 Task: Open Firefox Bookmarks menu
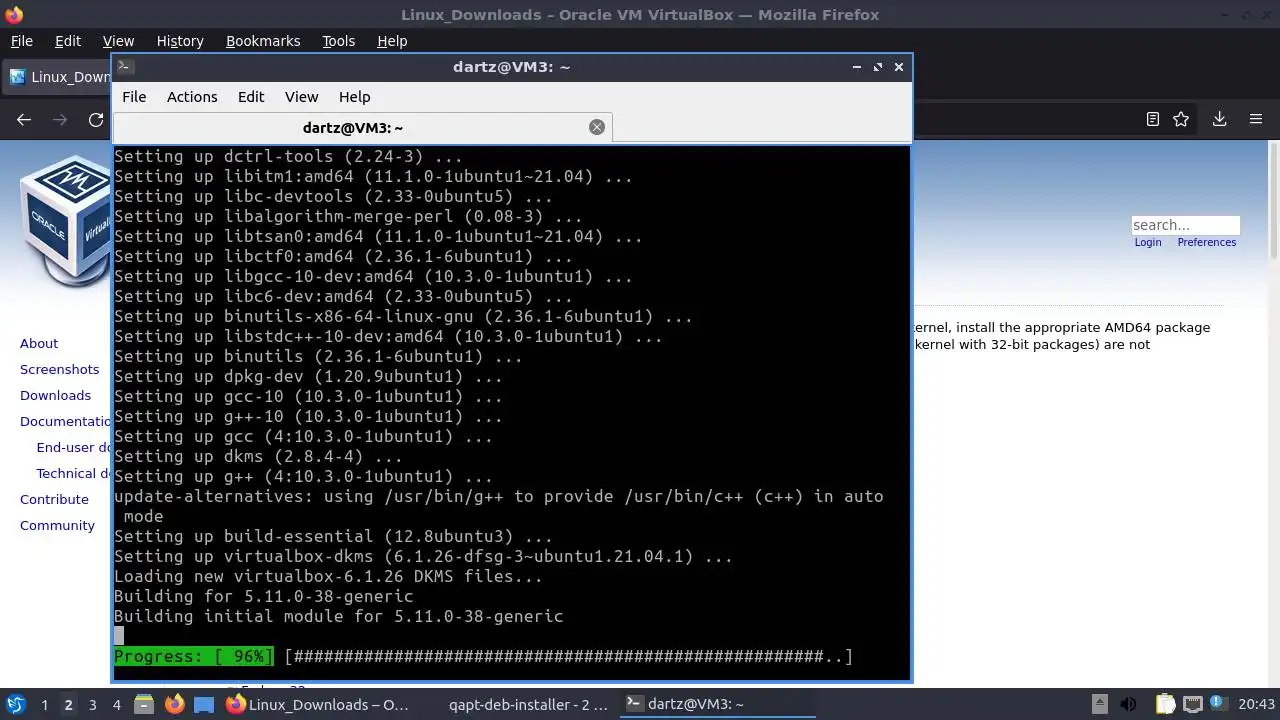click(263, 41)
